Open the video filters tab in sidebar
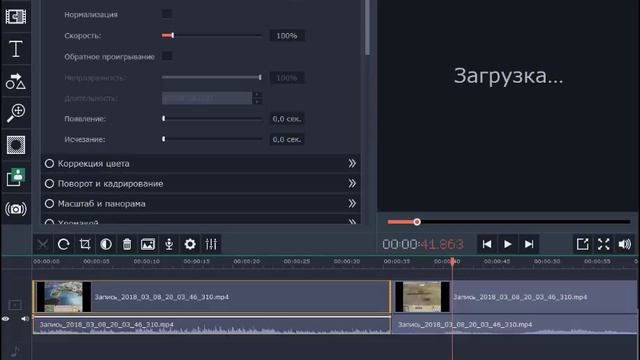640x360 pixels. (16, 17)
